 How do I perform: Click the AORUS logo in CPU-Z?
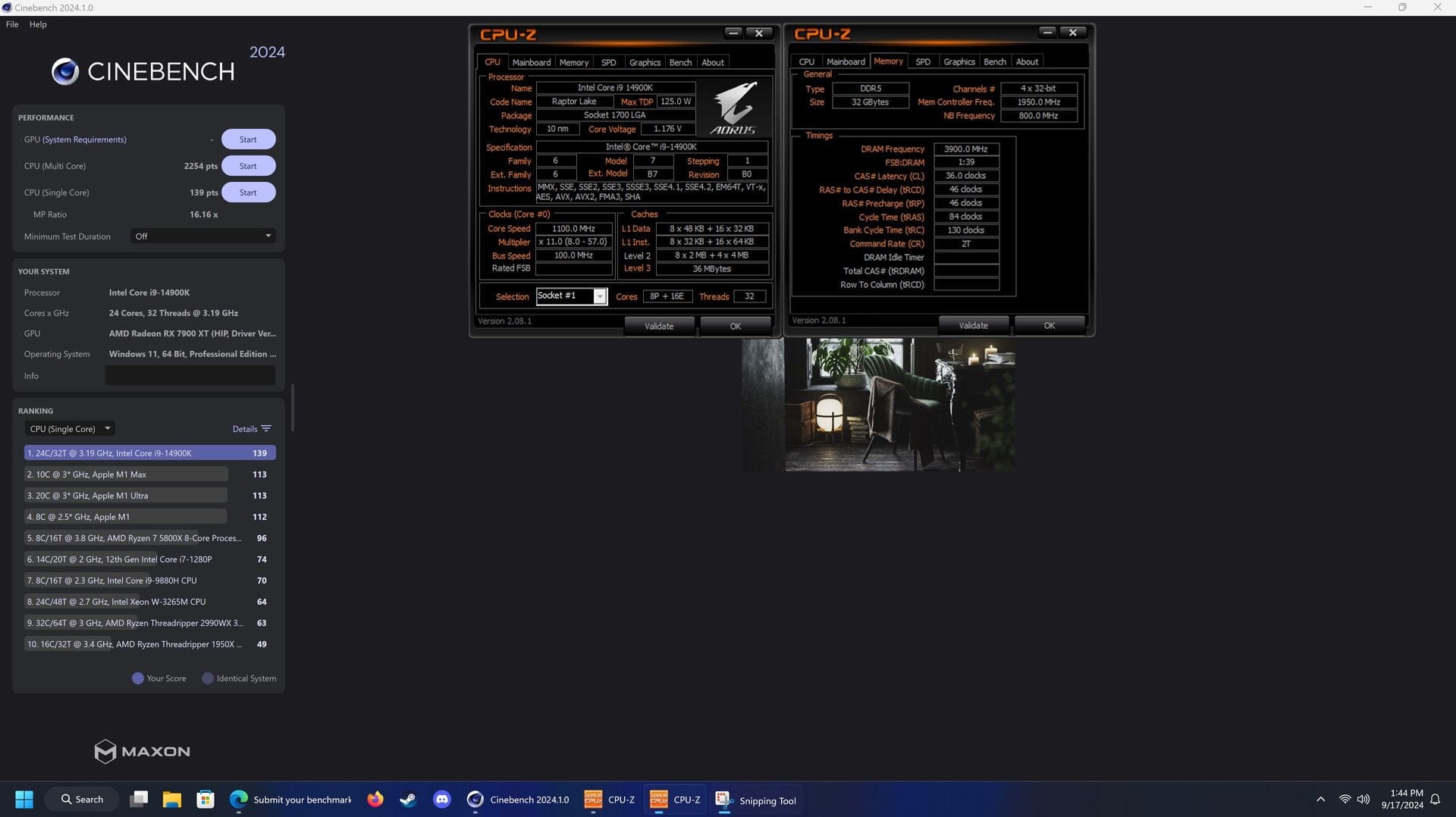[x=733, y=108]
